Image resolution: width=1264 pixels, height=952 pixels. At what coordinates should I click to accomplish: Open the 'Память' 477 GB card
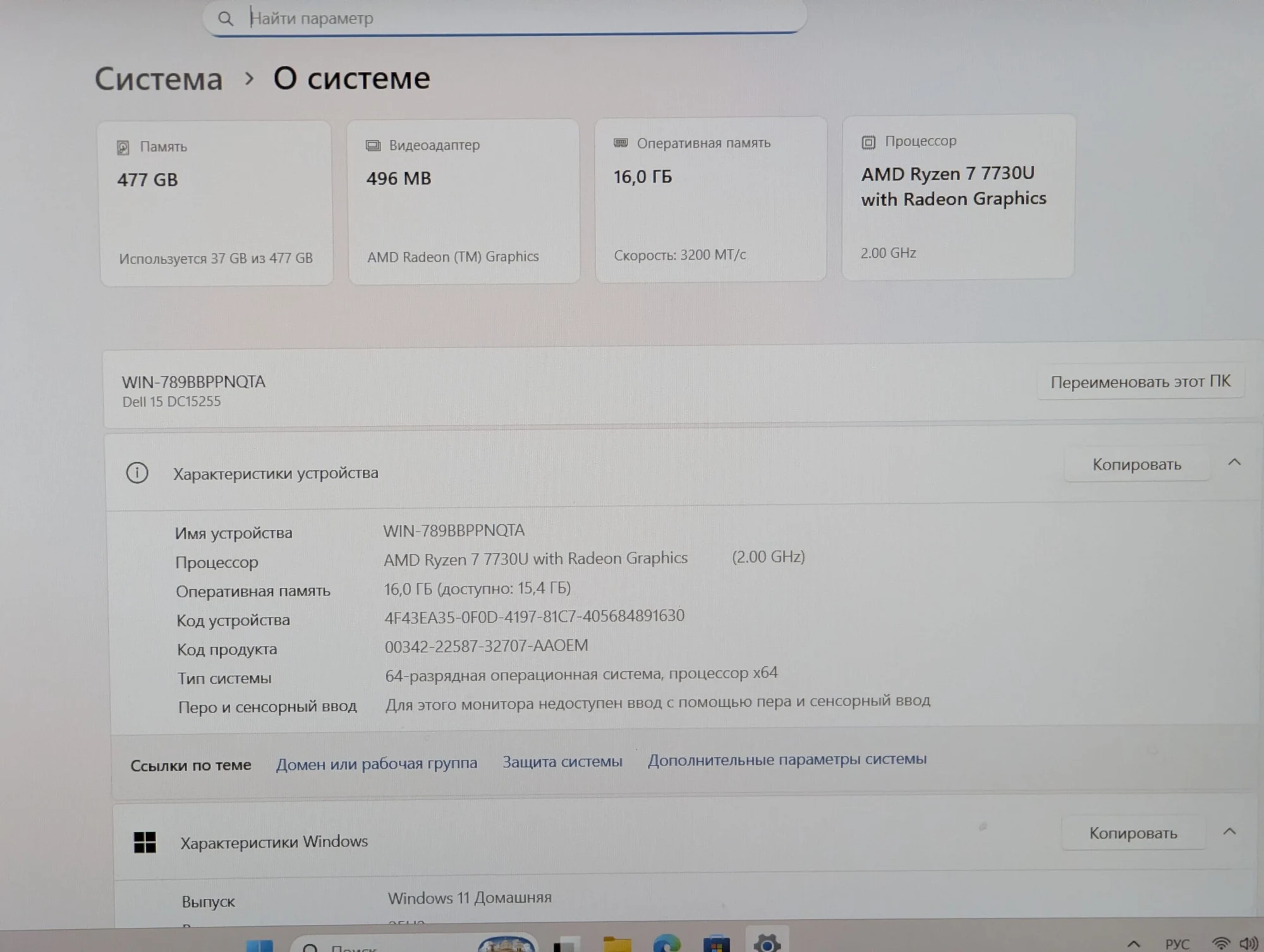click(216, 204)
